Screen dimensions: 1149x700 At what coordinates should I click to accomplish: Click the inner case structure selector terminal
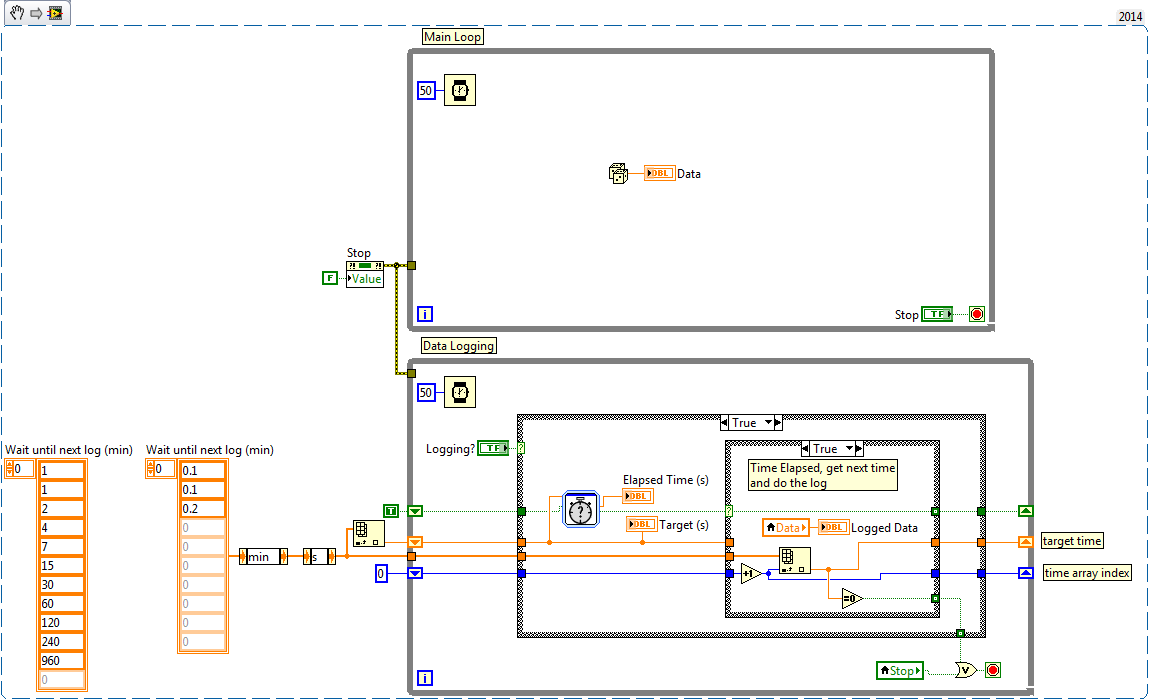coord(729,512)
